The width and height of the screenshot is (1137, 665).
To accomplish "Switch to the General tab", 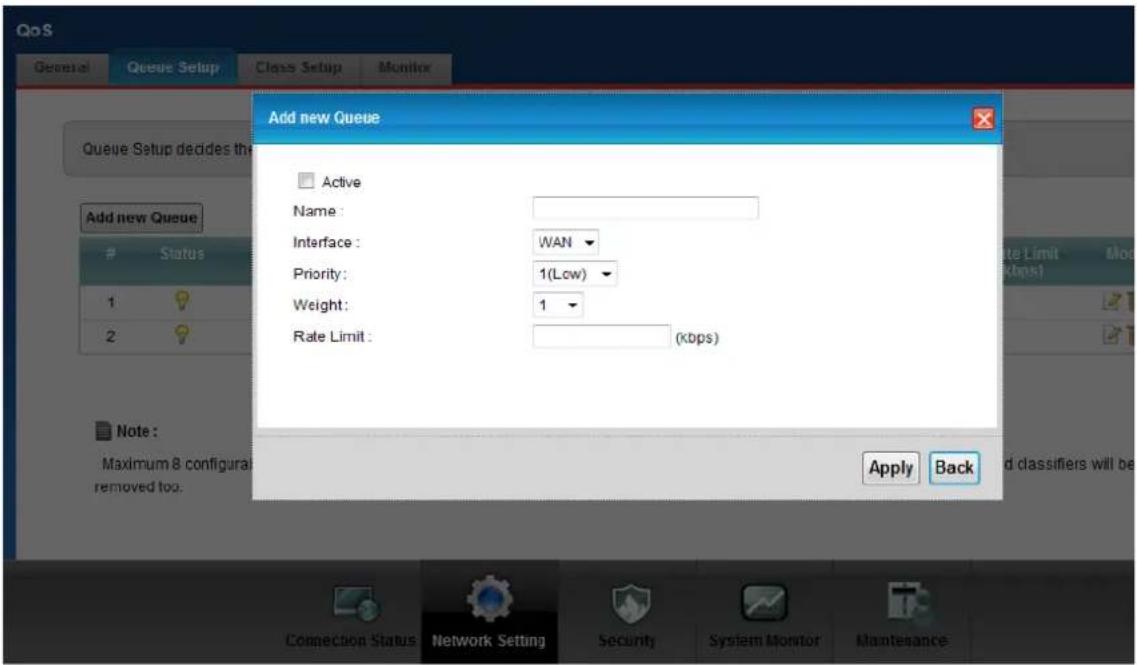I will coord(62,67).
